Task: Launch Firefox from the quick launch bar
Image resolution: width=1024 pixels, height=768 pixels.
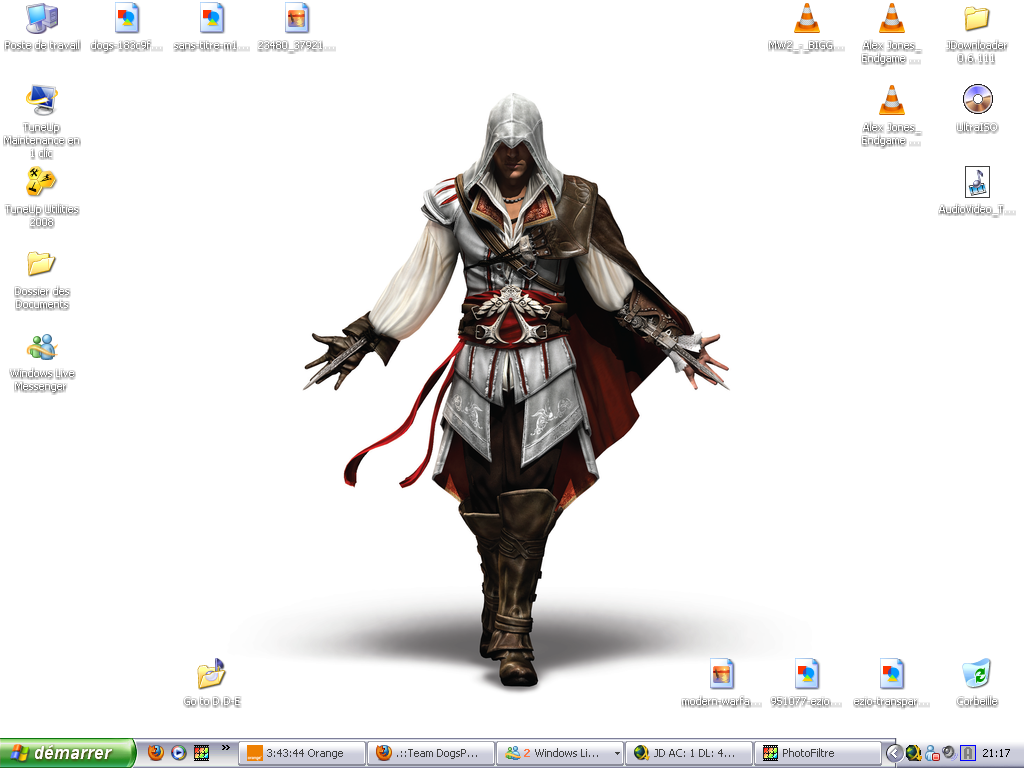Action: [x=155, y=752]
